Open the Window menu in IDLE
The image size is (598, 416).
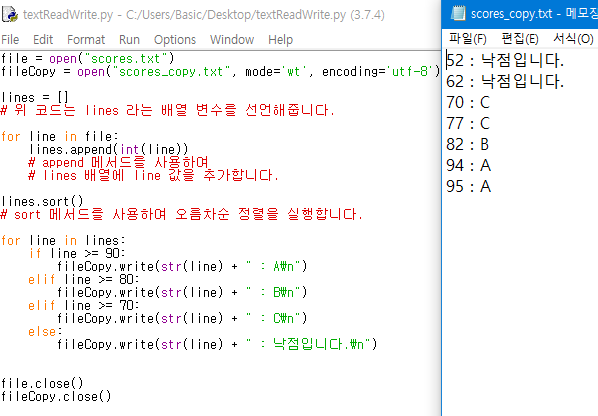[x=232, y=40]
